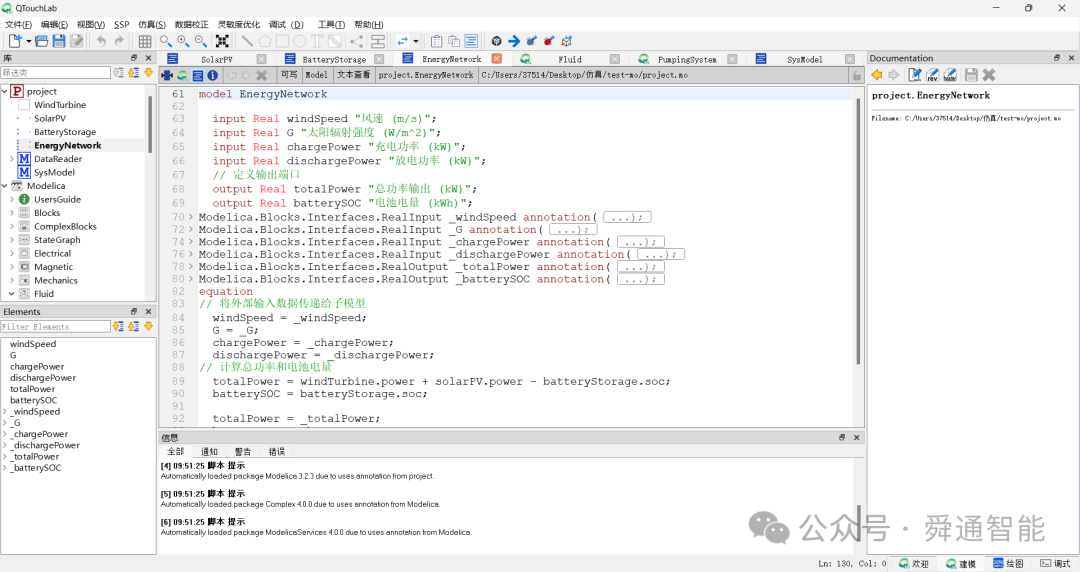This screenshot has height=572, width=1080.
Task: Click the animation simulate icon
Action: point(567,41)
